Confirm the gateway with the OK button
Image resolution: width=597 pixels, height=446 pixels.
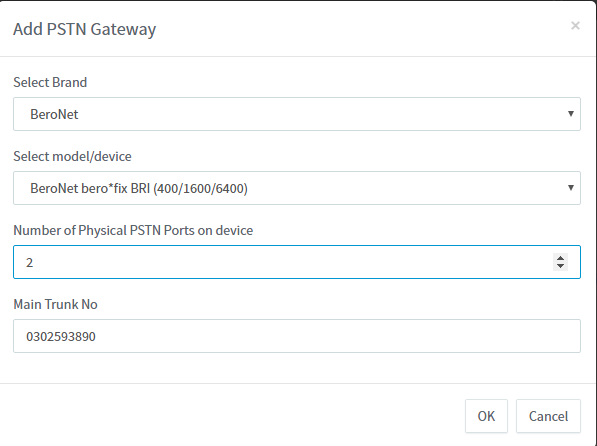(x=486, y=416)
